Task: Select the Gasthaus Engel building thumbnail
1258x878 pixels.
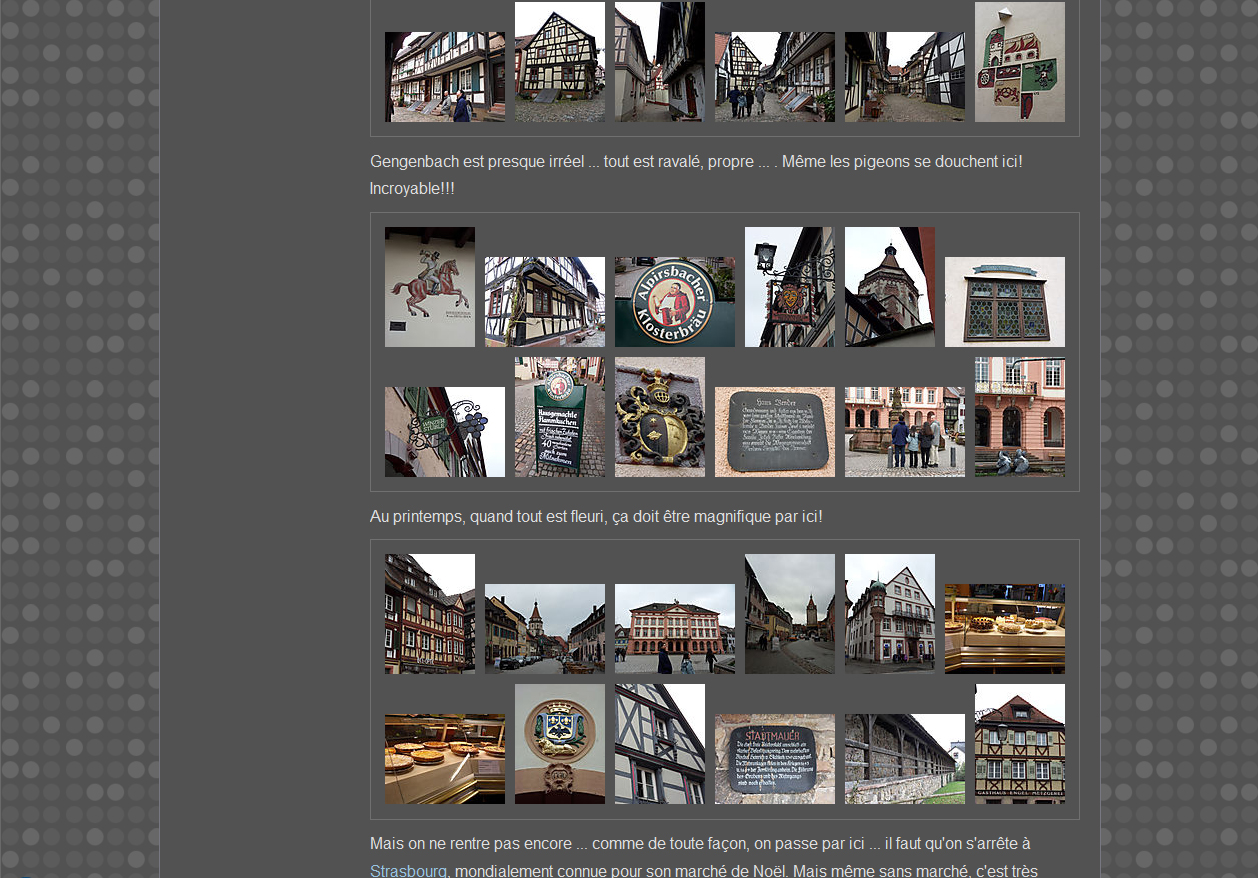Action: pos(1019,744)
